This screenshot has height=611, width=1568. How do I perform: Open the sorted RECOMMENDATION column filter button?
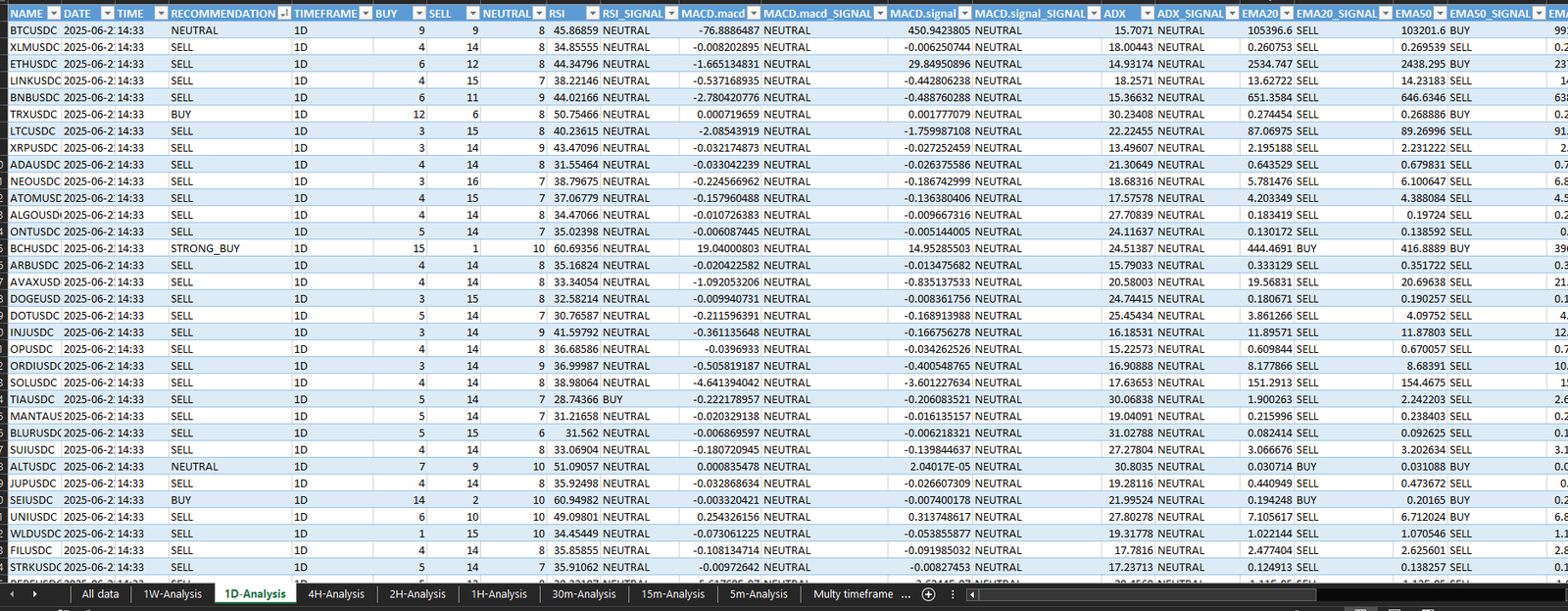(x=284, y=14)
